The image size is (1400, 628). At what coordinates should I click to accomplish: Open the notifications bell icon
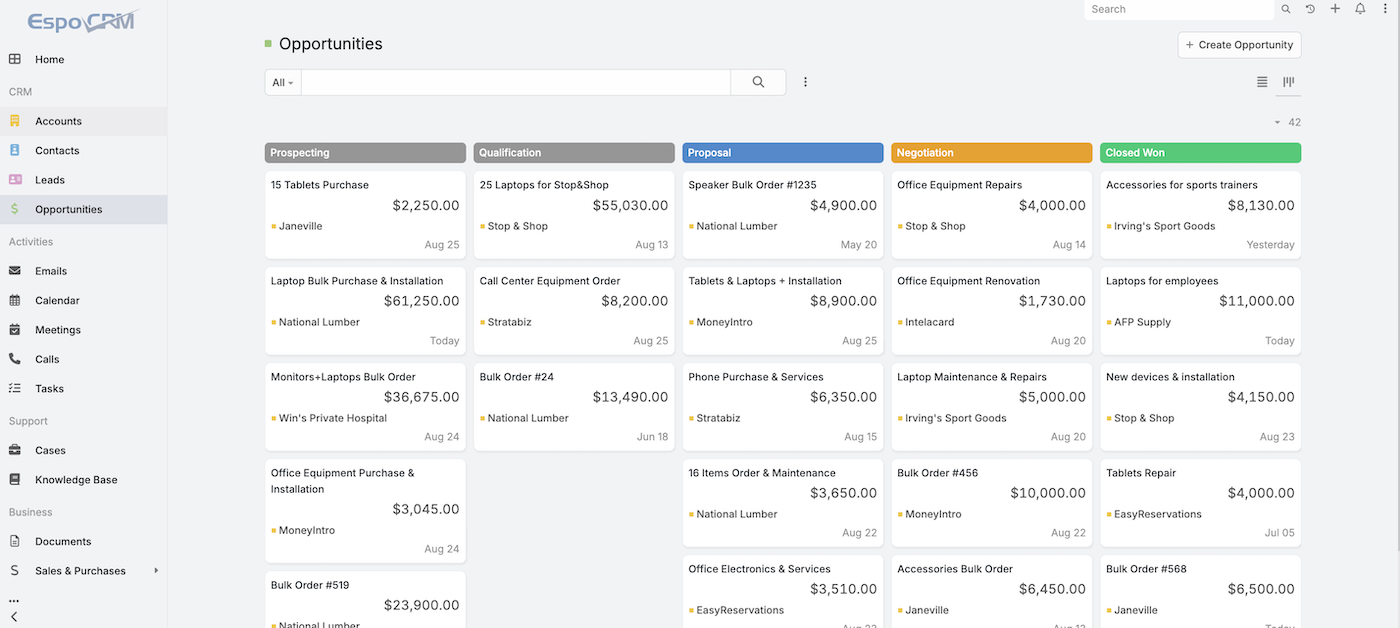pyautogui.click(x=1360, y=9)
